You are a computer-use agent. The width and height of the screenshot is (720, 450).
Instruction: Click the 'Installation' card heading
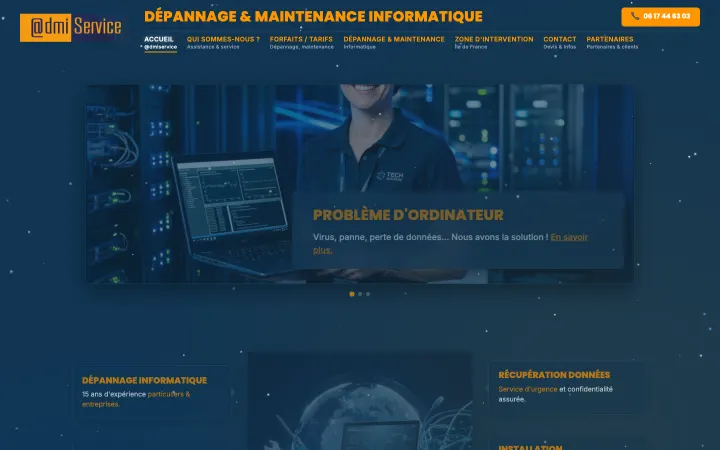click(530, 447)
